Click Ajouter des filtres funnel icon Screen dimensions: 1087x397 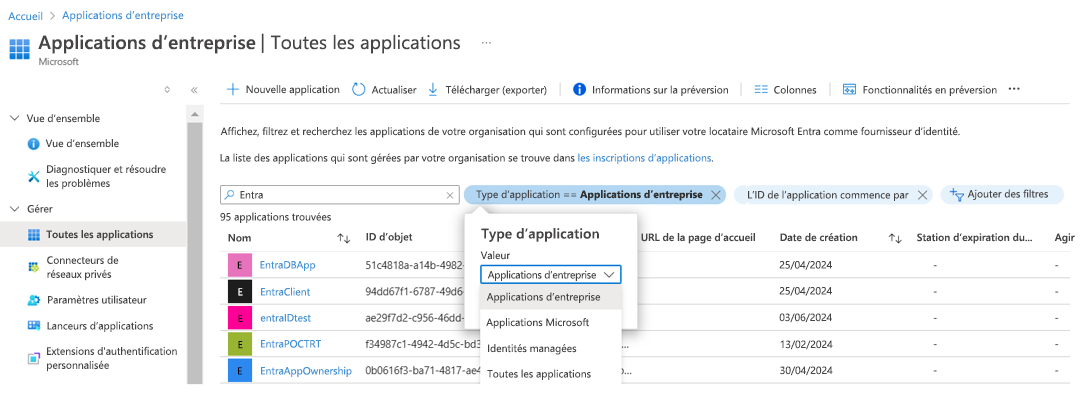tap(957, 195)
